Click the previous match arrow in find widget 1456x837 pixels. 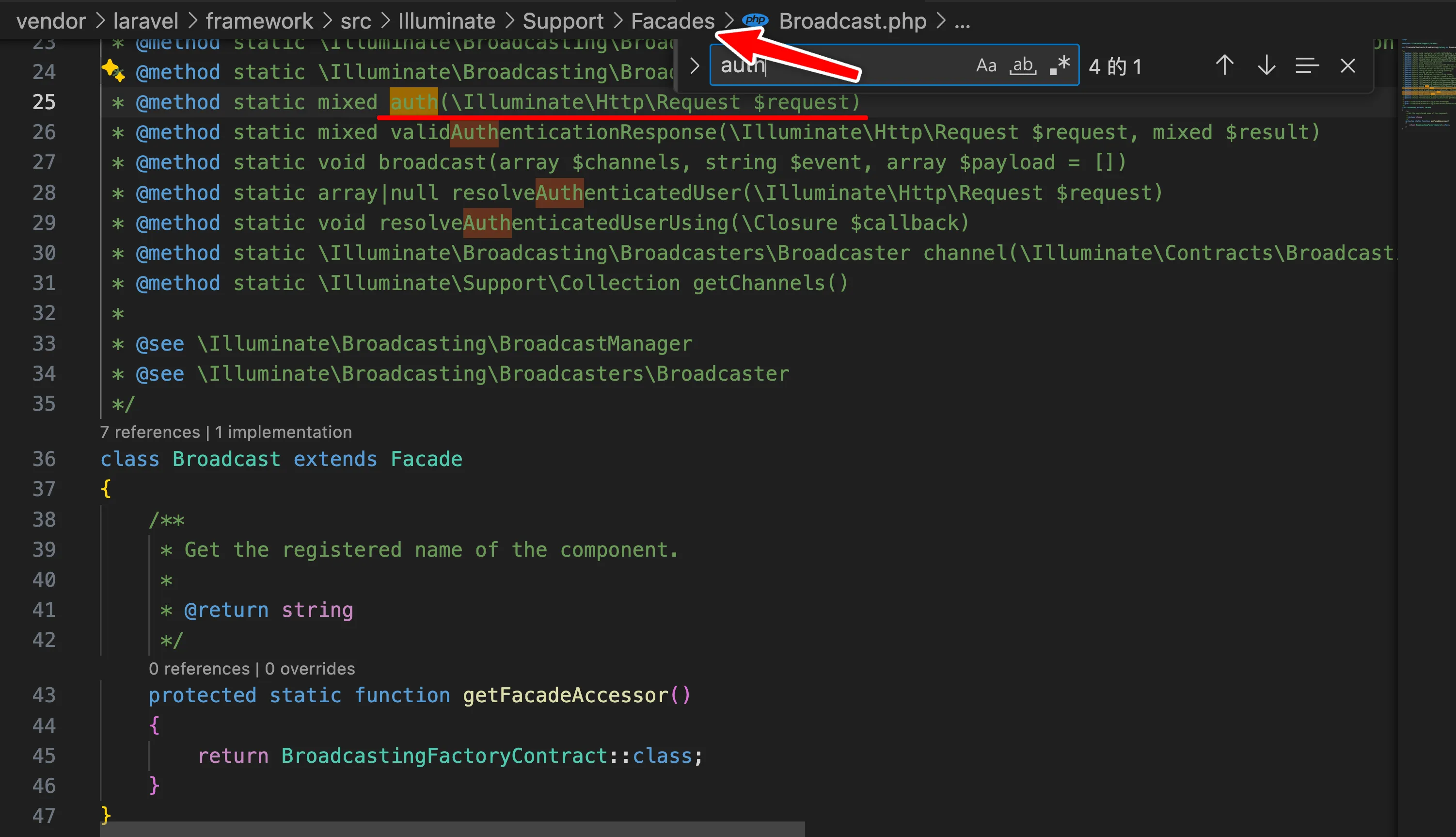[1224, 65]
